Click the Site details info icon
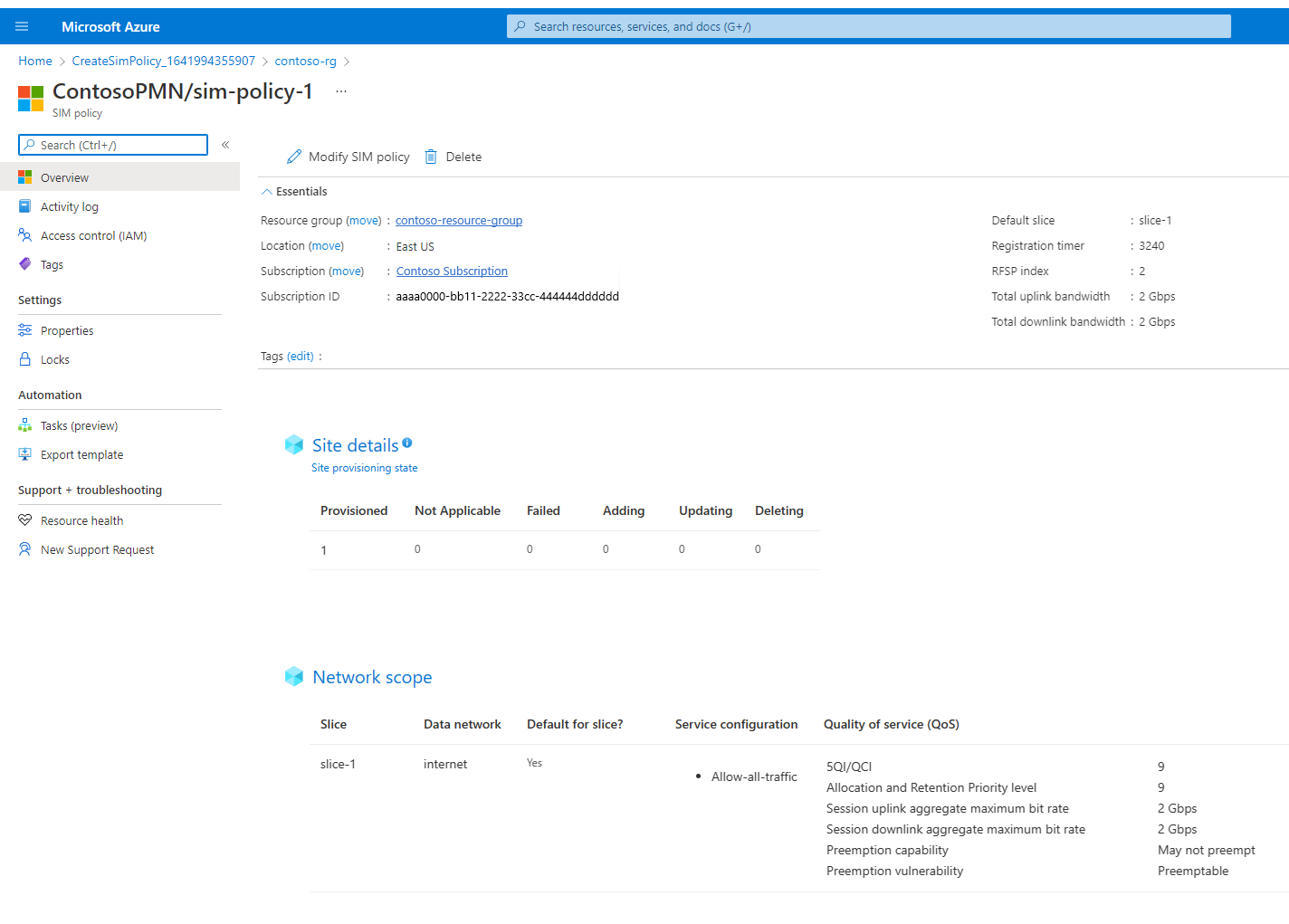 click(407, 443)
